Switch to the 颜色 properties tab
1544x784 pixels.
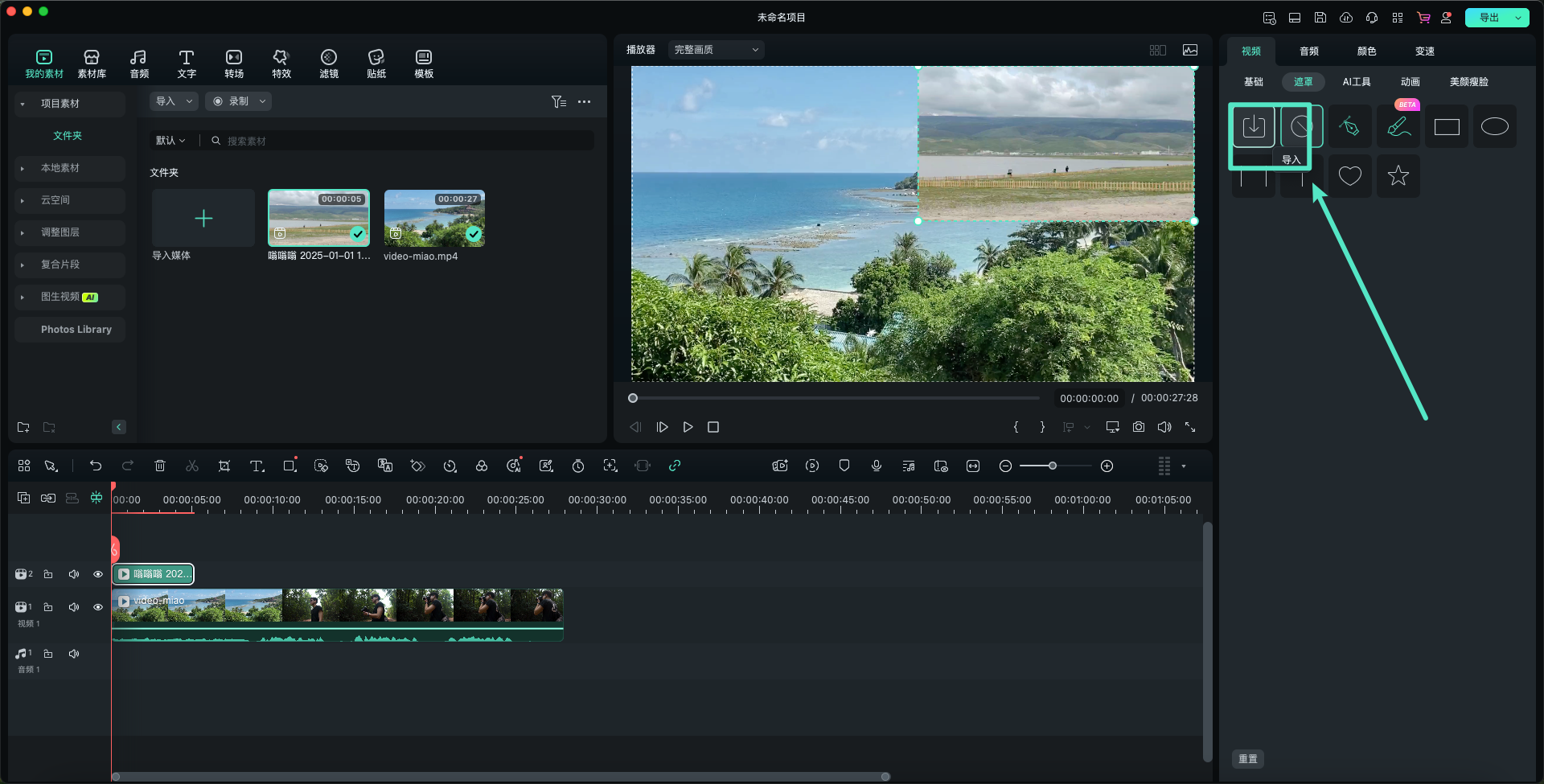coord(1367,51)
